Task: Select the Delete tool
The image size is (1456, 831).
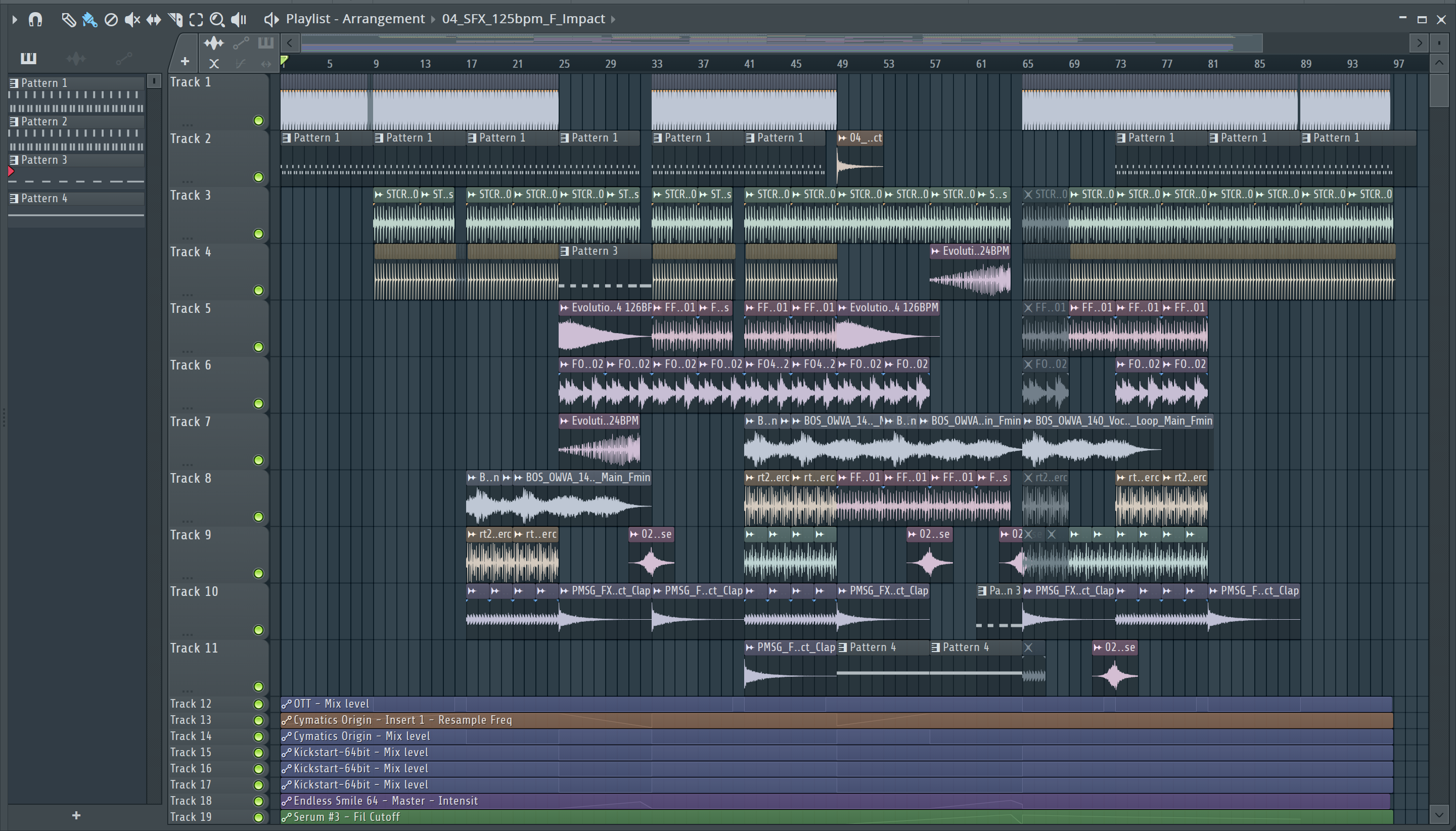Action: pos(111,19)
